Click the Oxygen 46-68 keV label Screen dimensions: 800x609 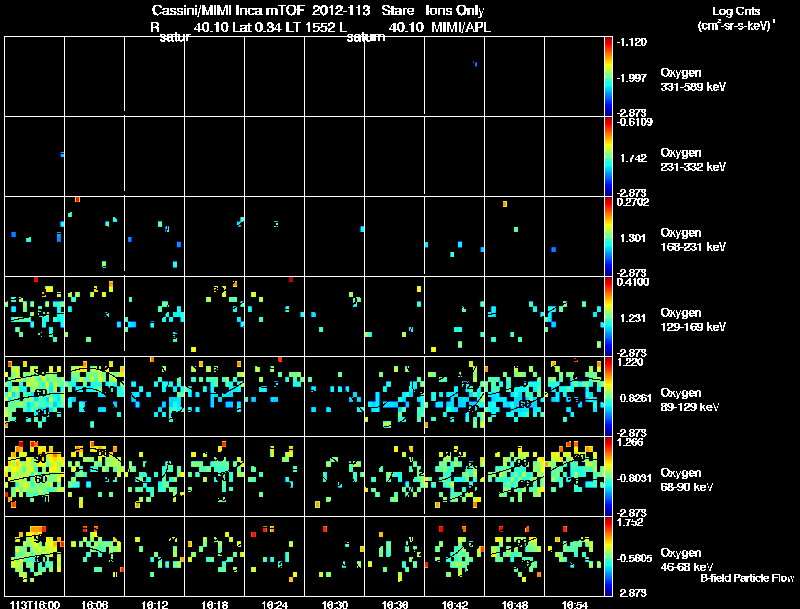click(687, 560)
